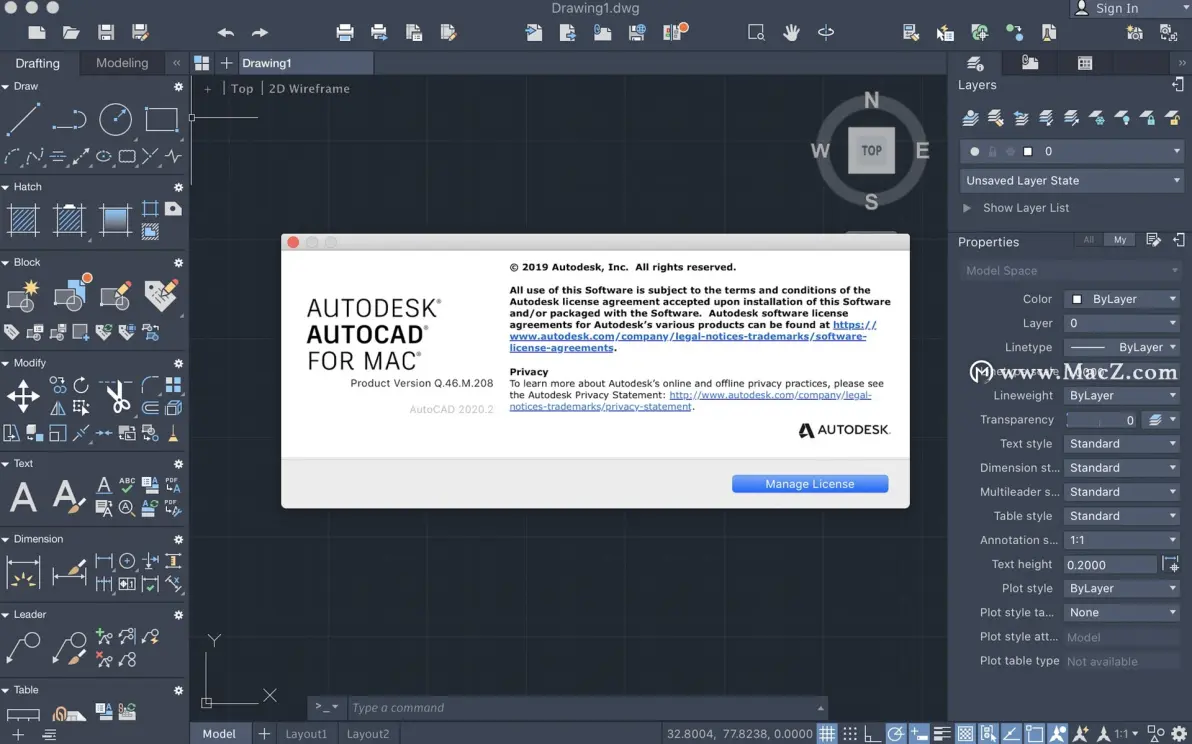Screen dimensions: 1192x744
Task: Open the Unsaved Layer State dropdown
Action: pyautogui.click(x=1072, y=180)
